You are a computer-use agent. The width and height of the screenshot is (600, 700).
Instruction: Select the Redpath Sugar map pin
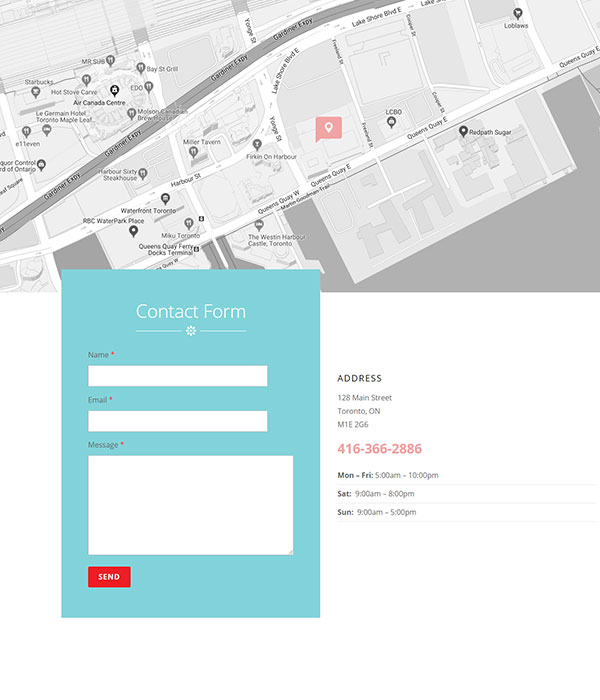point(463,131)
